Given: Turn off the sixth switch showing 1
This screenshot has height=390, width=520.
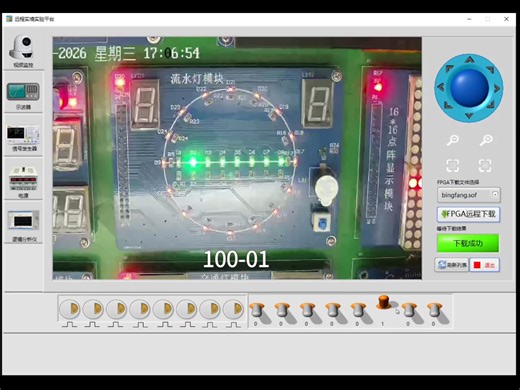Looking at the screenshot, I should coord(384,303).
